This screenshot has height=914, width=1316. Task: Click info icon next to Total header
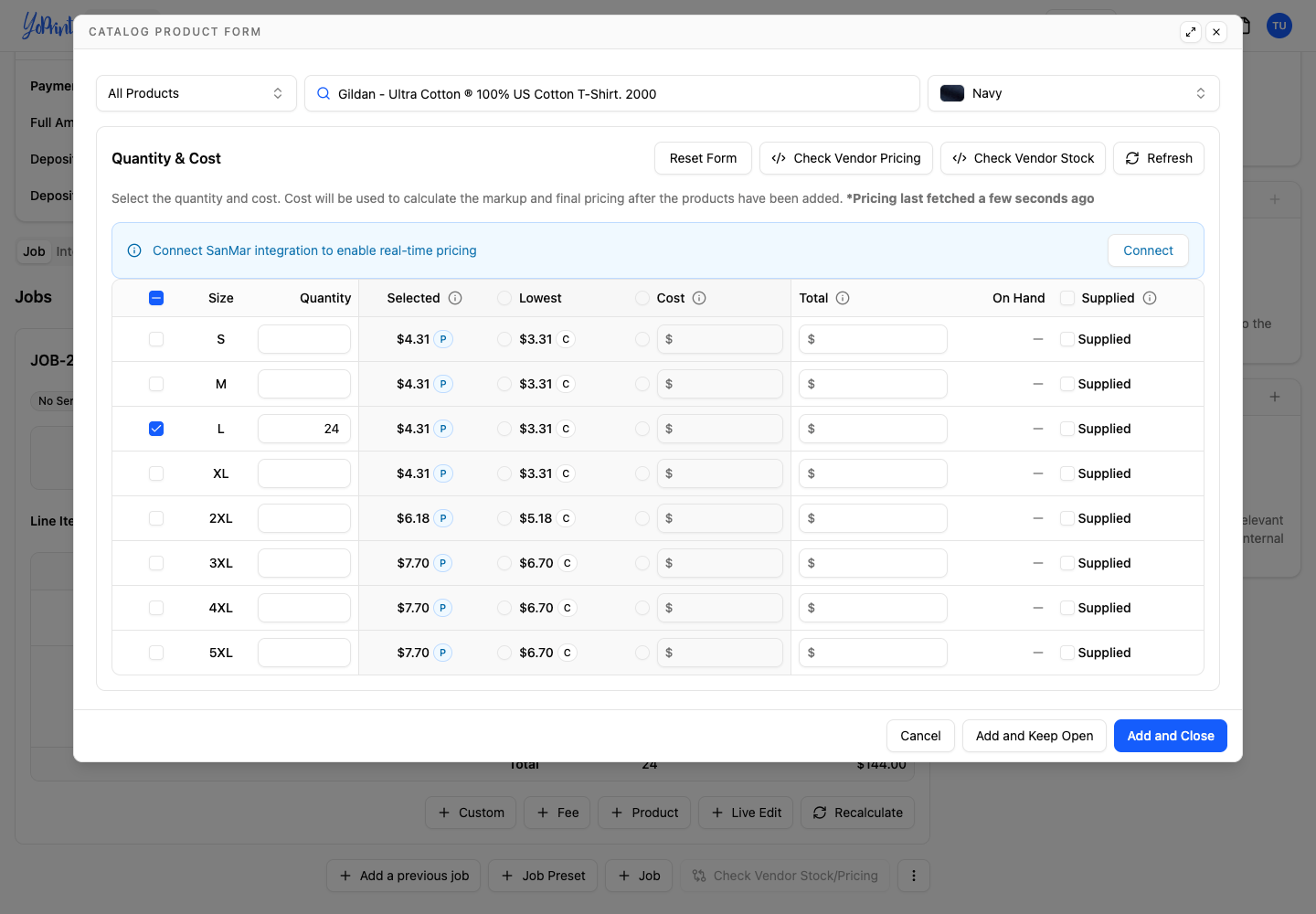843,298
